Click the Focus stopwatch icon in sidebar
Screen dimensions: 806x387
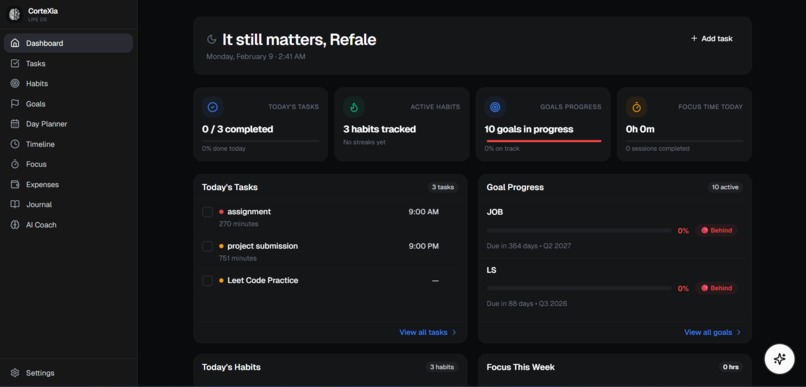click(x=15, y=164)
